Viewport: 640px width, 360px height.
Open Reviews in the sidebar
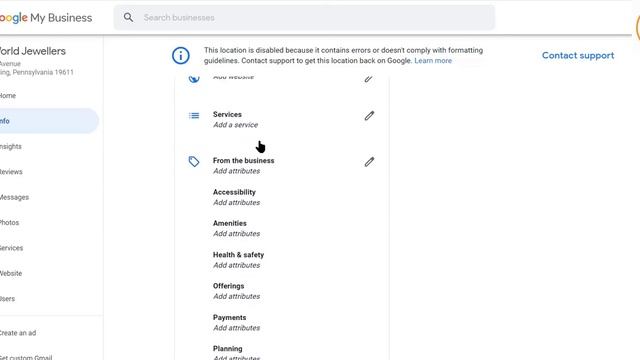coord(11,172)
